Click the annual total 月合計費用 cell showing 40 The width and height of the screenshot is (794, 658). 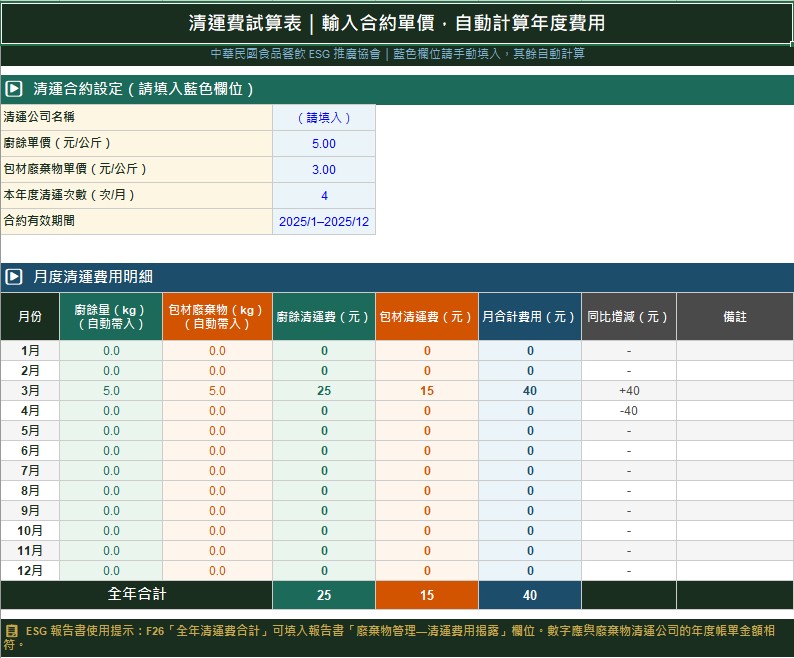pyautogui.click(x=530, y=596)
